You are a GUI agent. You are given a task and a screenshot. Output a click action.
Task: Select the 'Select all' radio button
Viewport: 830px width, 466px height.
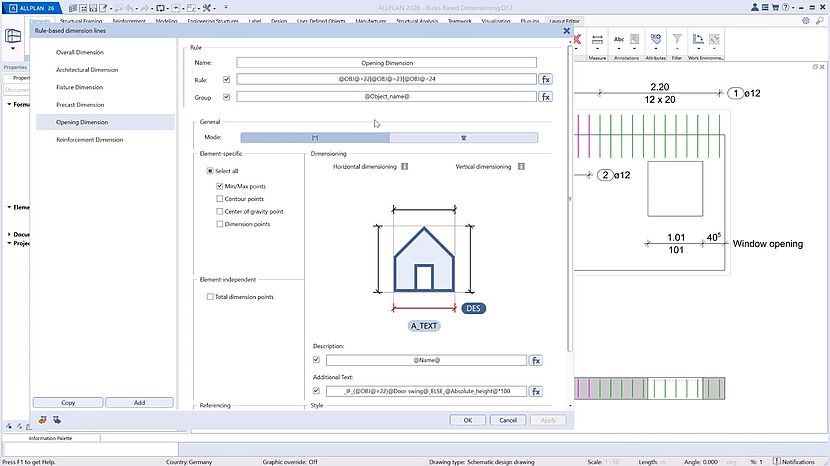pyautogui.click(x=209, y=171)
